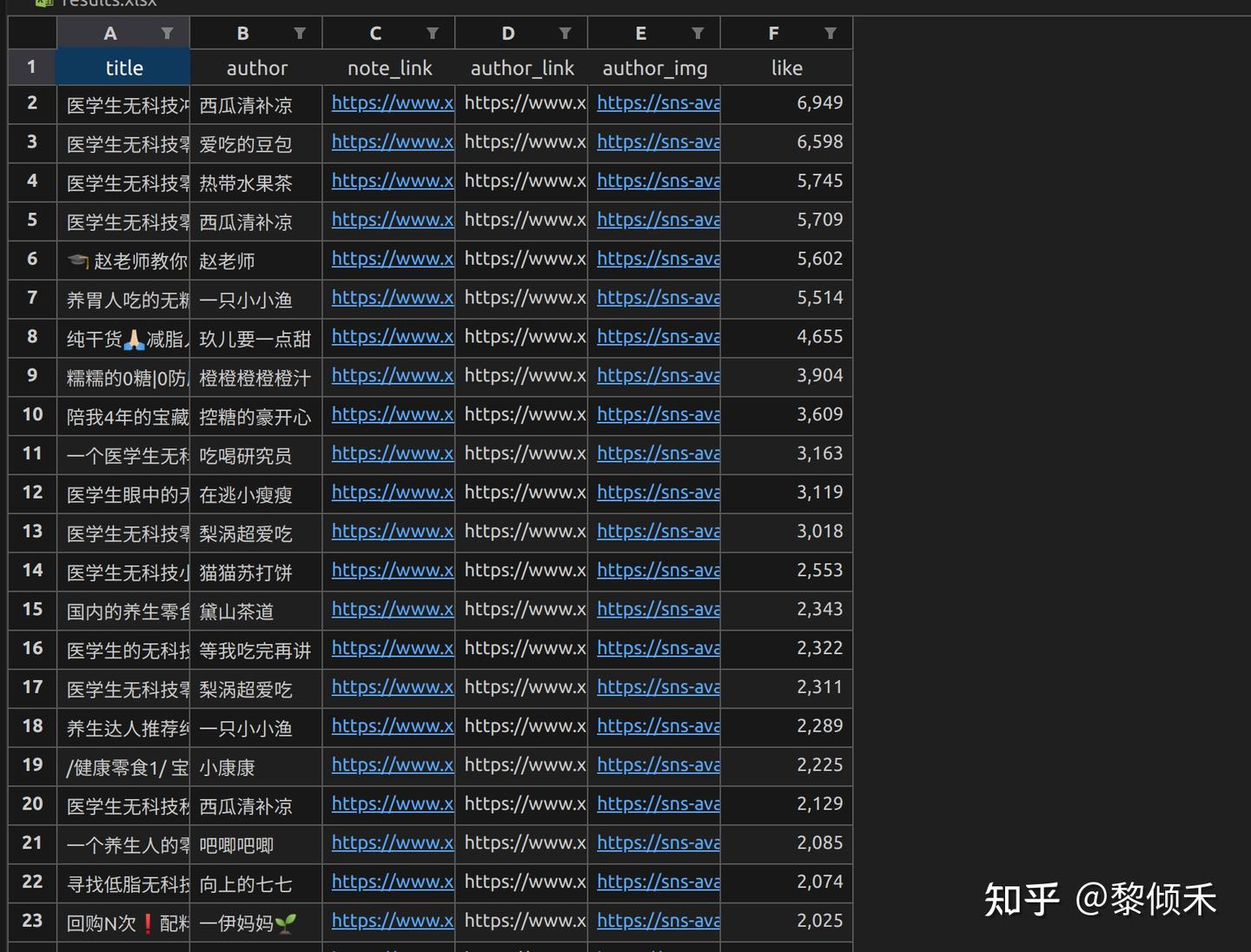Select title cell starting '/健康零食1/'
Viewport: 1251px width, 952px height.
pos(123,765)
